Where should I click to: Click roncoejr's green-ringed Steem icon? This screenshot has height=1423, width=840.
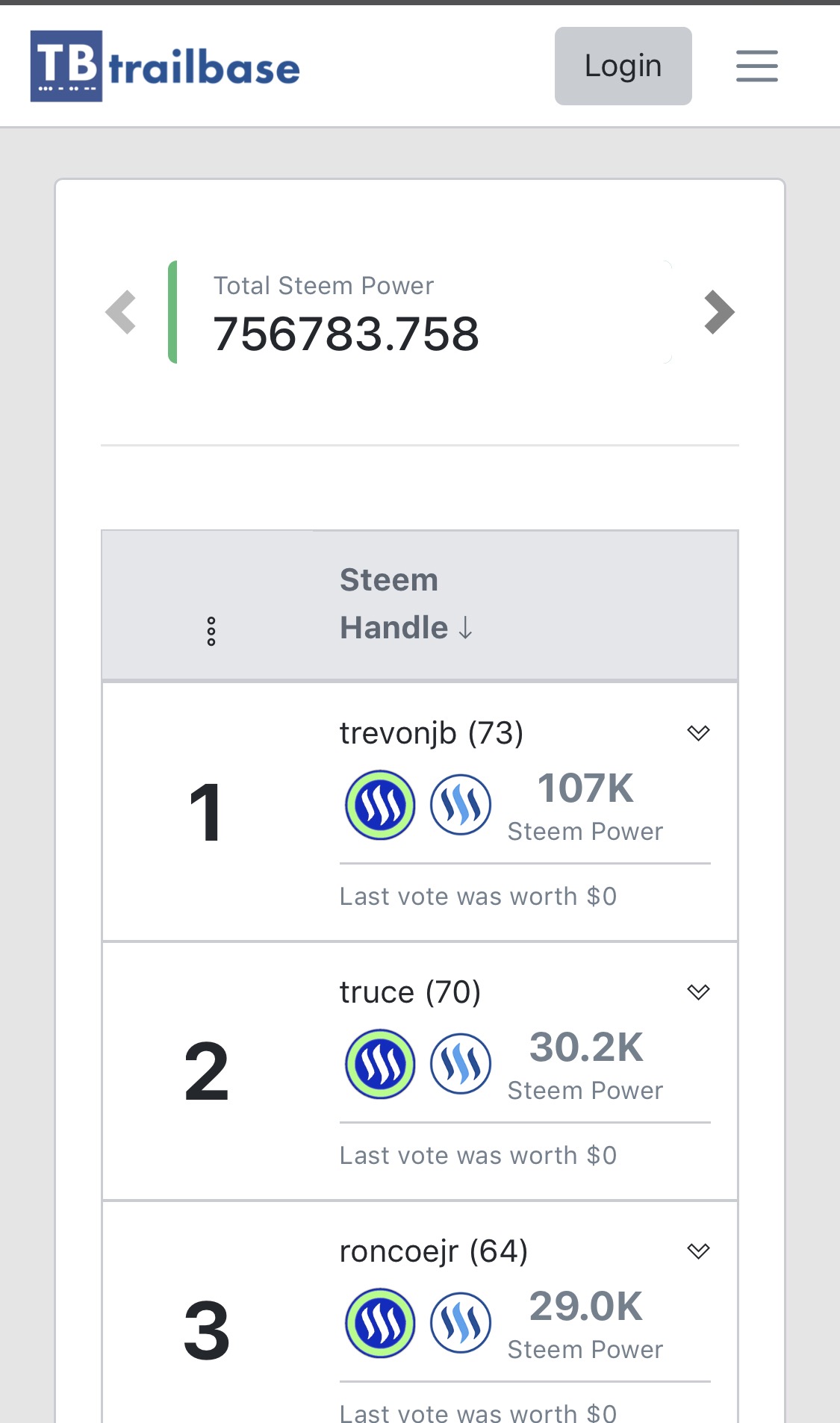380,1323
